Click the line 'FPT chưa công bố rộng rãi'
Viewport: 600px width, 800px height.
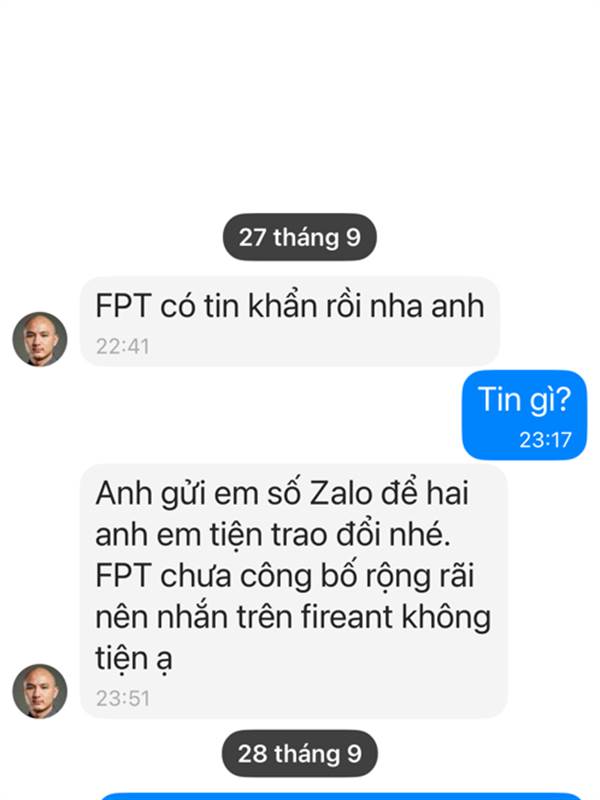pos(285,577)
